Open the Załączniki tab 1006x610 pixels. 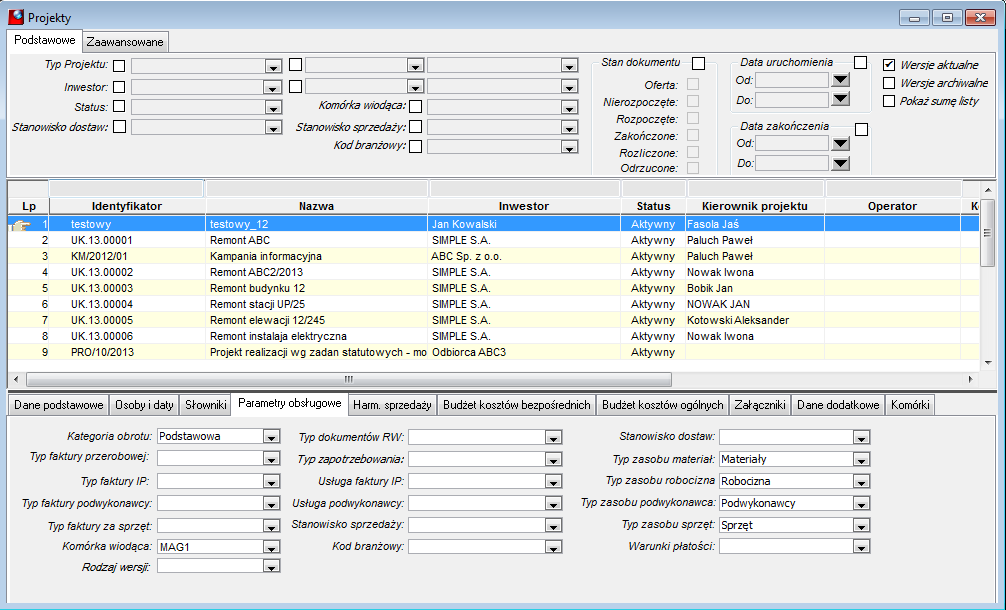point(760,405)
